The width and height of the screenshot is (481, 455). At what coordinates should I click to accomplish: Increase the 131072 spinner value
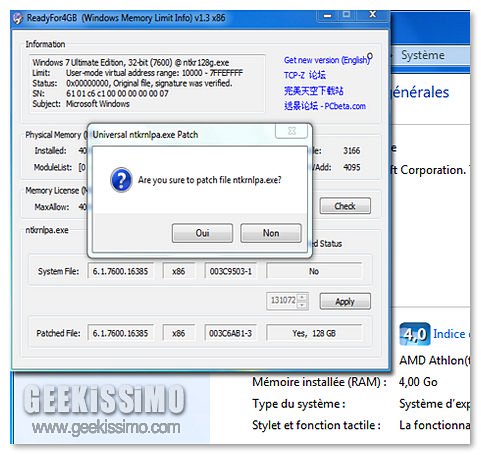302,297
